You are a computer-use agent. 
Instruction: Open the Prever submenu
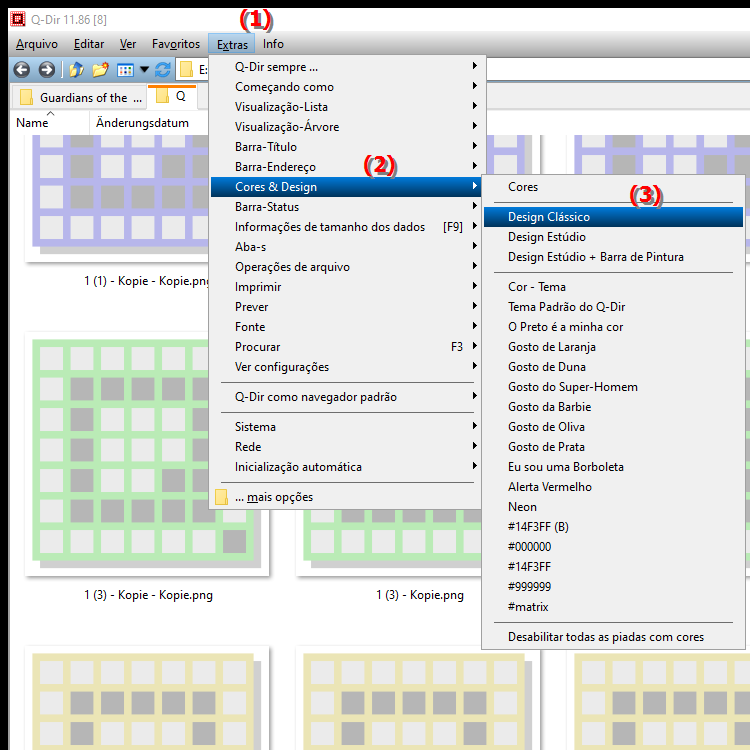tap(346, 307)
